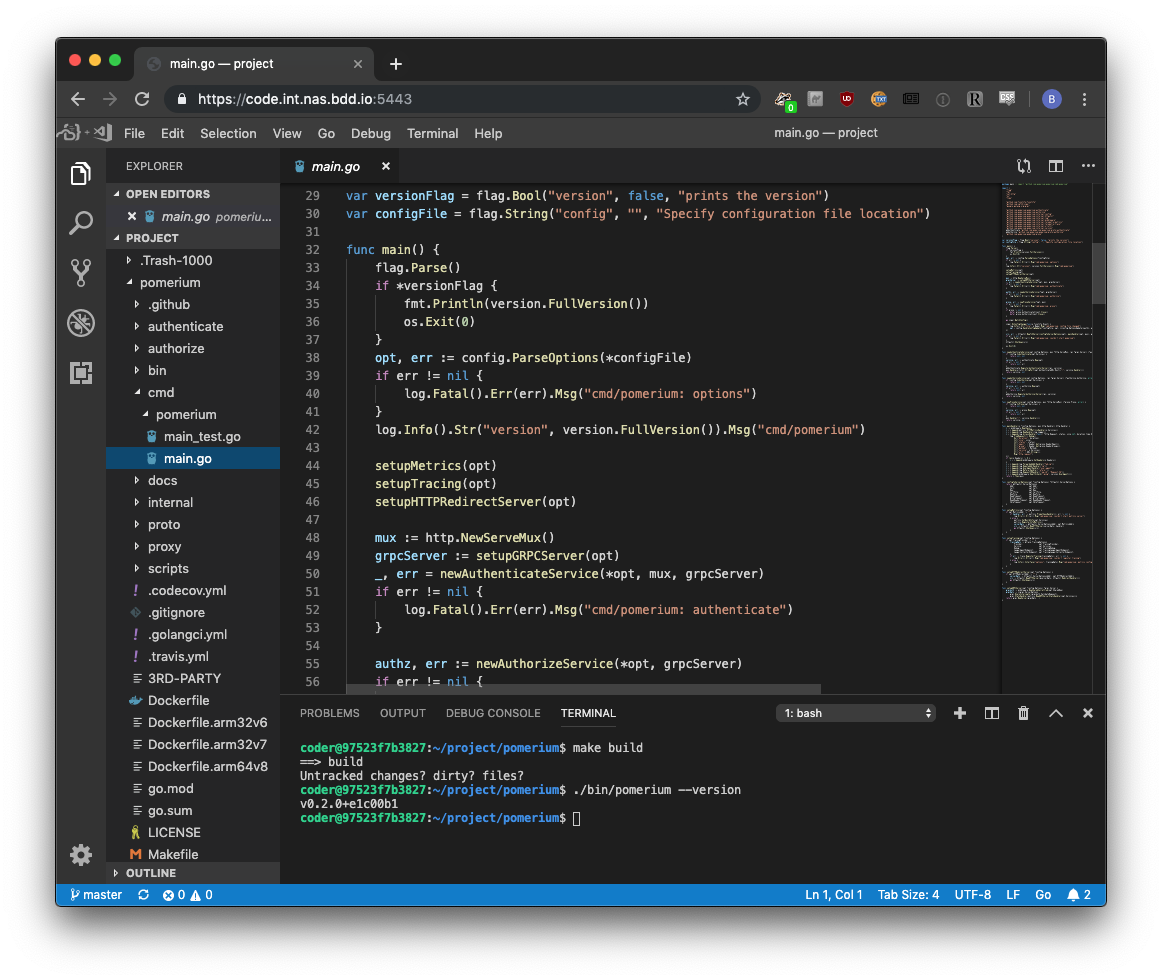Add a new terminal with plus icon

(x=960, y=713)
